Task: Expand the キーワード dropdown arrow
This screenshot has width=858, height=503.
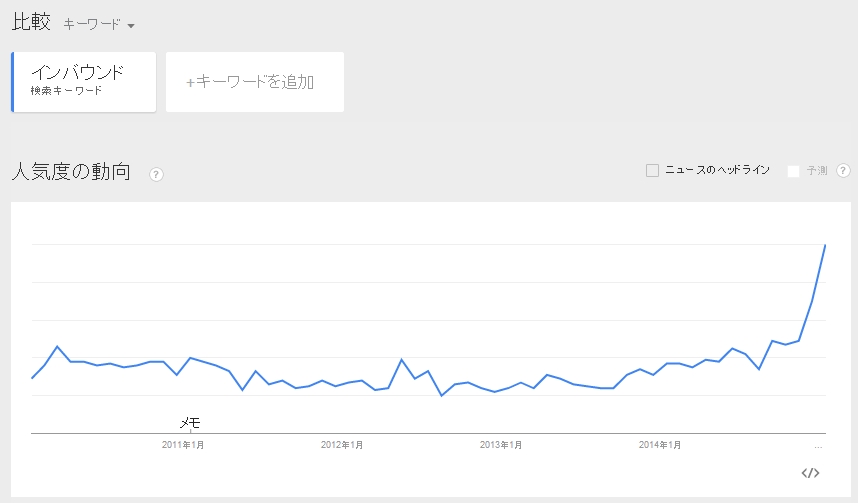Action: tap(131, 26)
